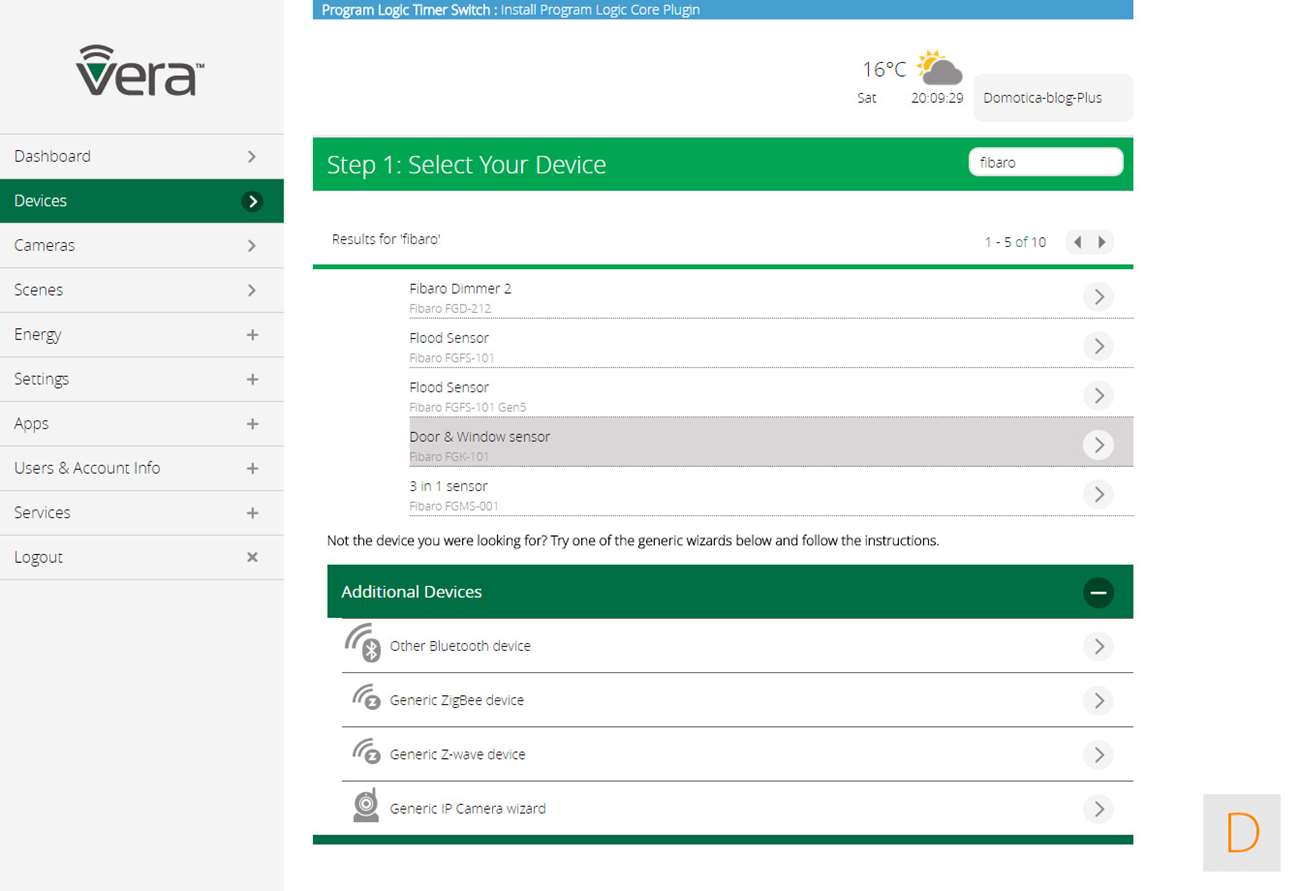
Task: Click the device search field
Action: coord(1045,162)
